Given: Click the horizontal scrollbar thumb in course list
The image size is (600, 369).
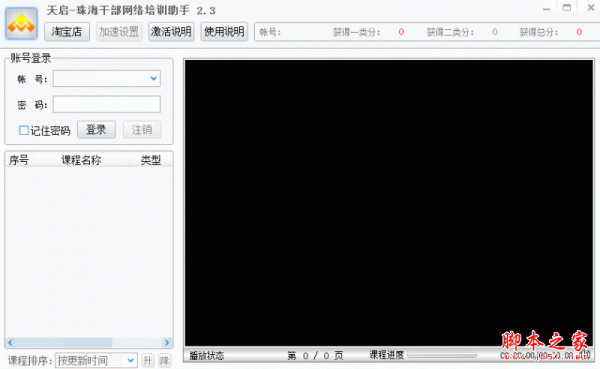Looking at the screenshot, I should 88,342.
